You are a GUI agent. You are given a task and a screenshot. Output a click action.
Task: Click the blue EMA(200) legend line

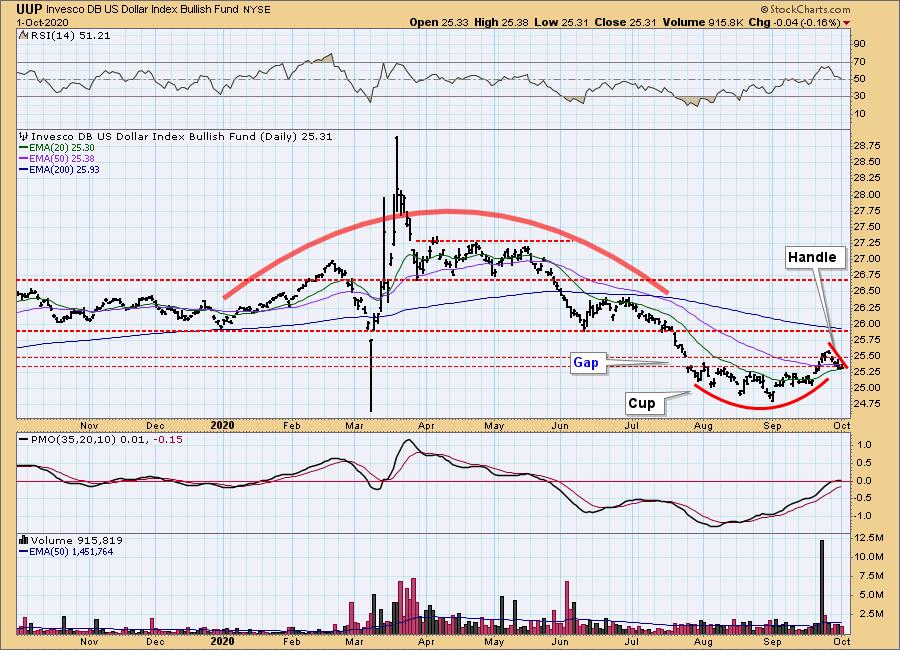tap(24, 169)
